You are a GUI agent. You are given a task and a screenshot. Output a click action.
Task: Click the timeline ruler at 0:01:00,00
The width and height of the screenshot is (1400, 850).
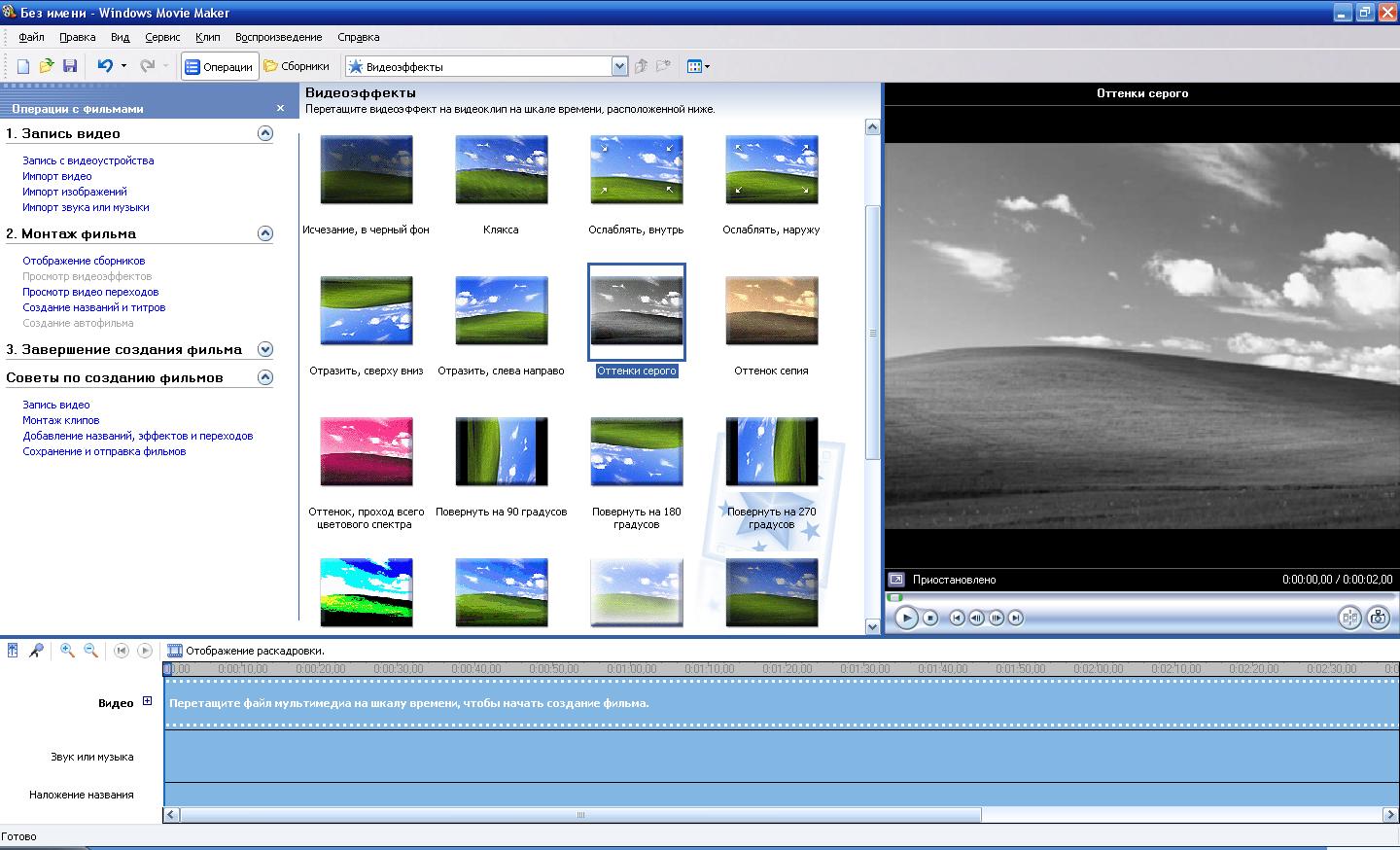coord(631,669)
